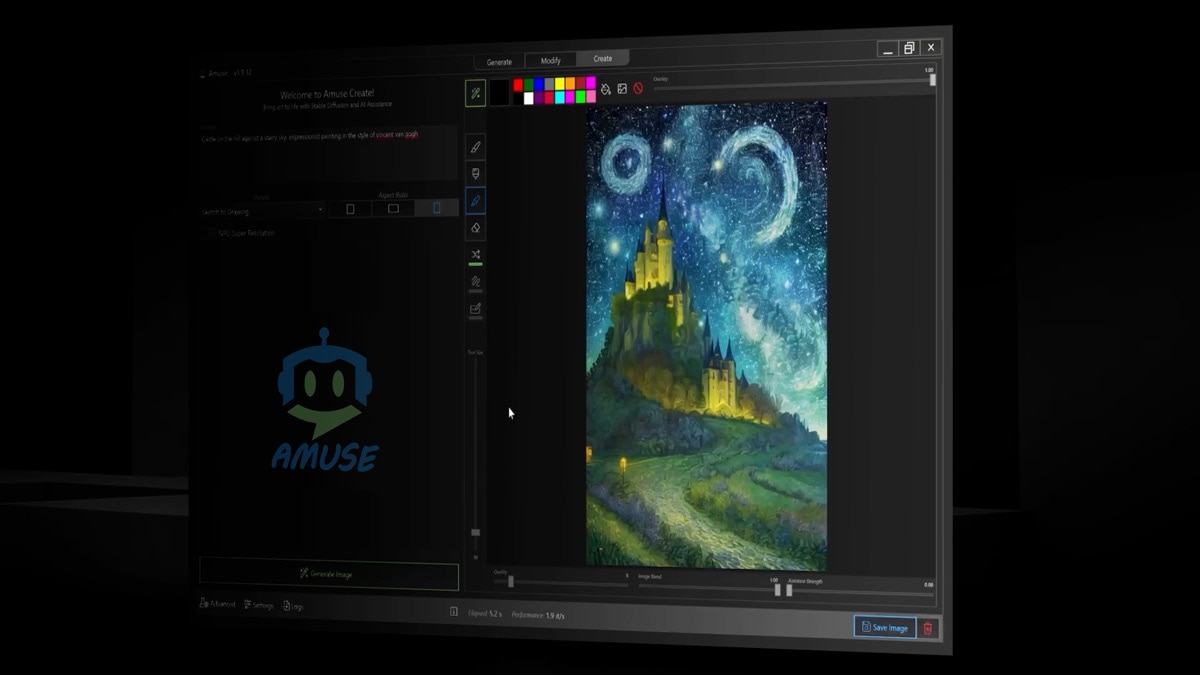Screen dimensions: 1200x675
Task: Pick the yellow color swatch
Action: click(560, 84)
